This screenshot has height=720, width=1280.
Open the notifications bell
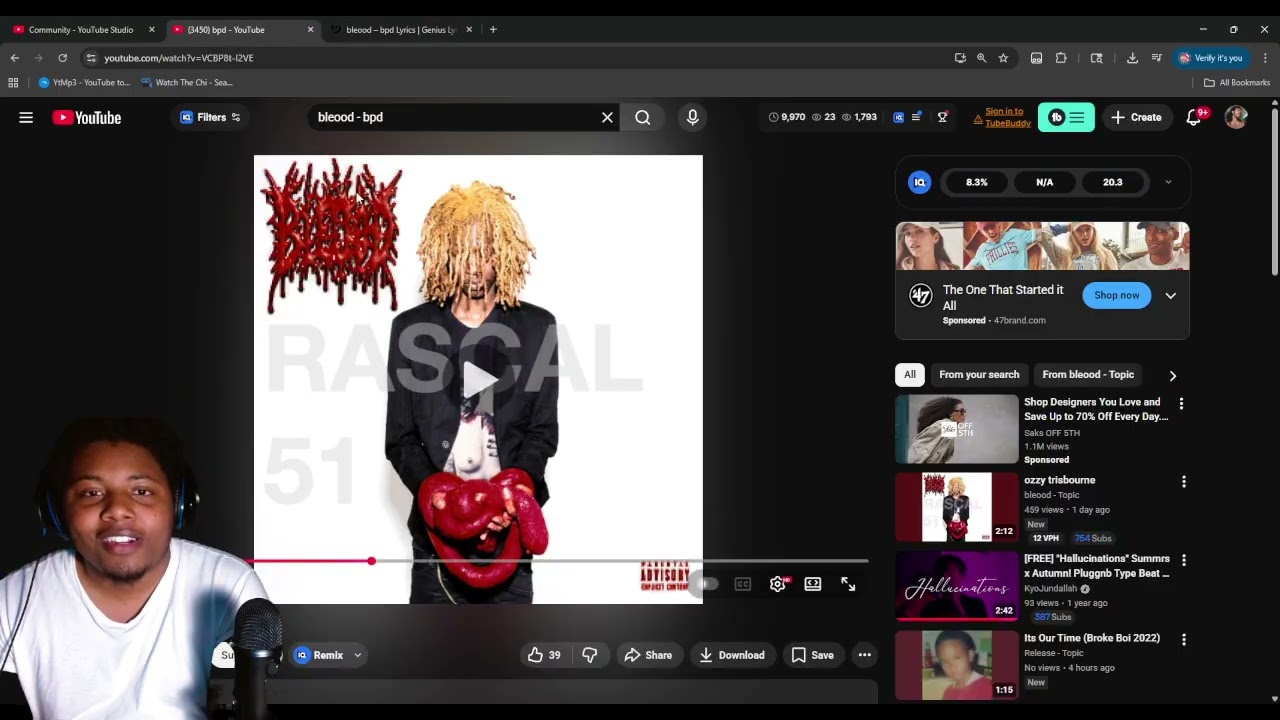tap(1194, 117)
